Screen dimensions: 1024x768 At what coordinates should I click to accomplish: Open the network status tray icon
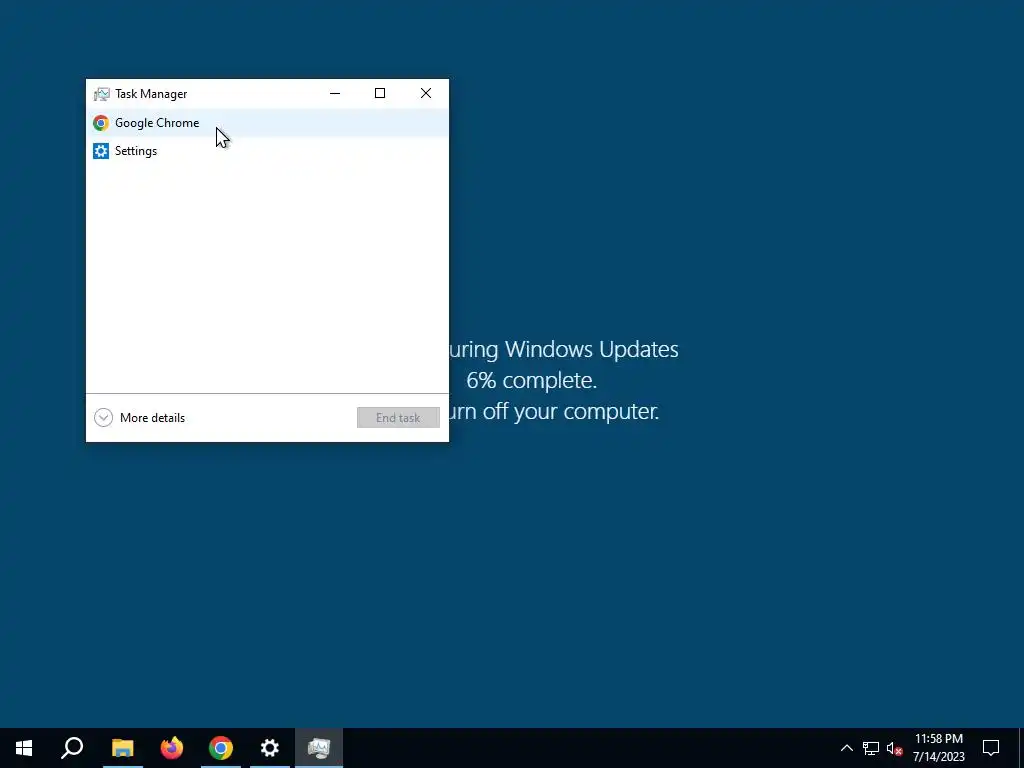pos(871,748)
